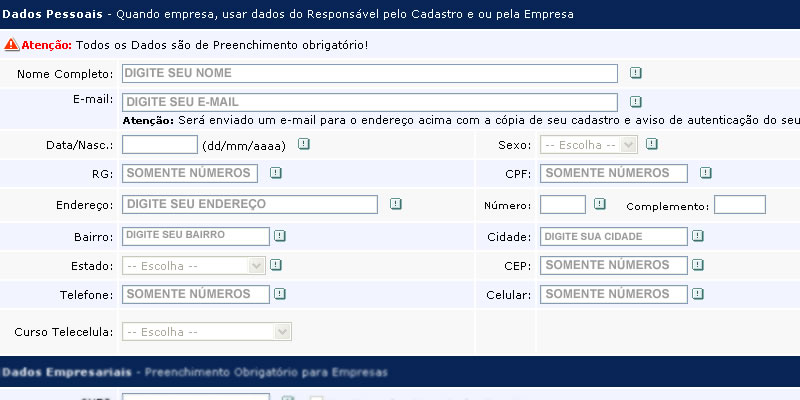Click the info icon beside E-mail field

coord(635,102)
